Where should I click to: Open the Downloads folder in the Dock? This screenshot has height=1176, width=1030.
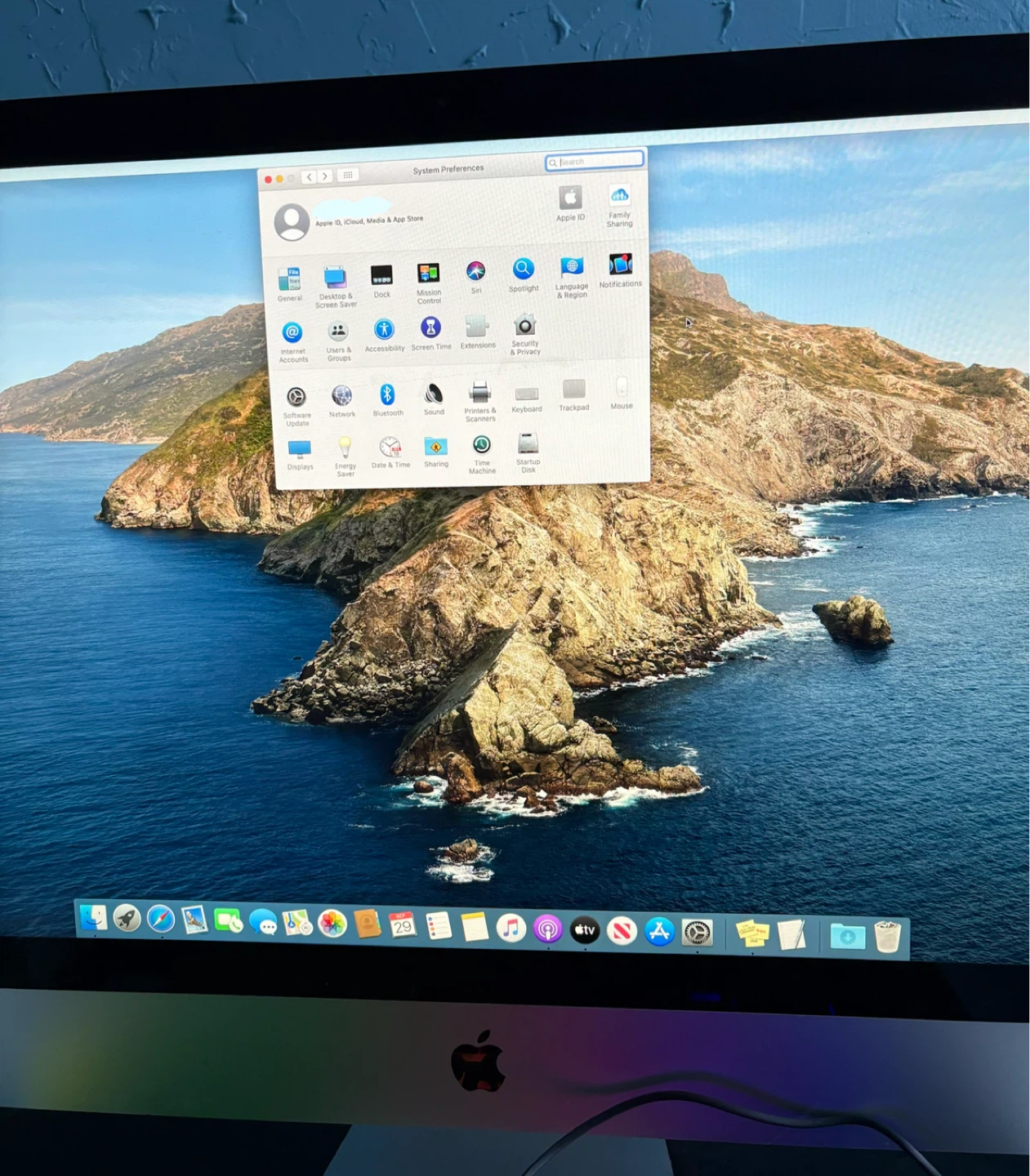coord(848,936)
